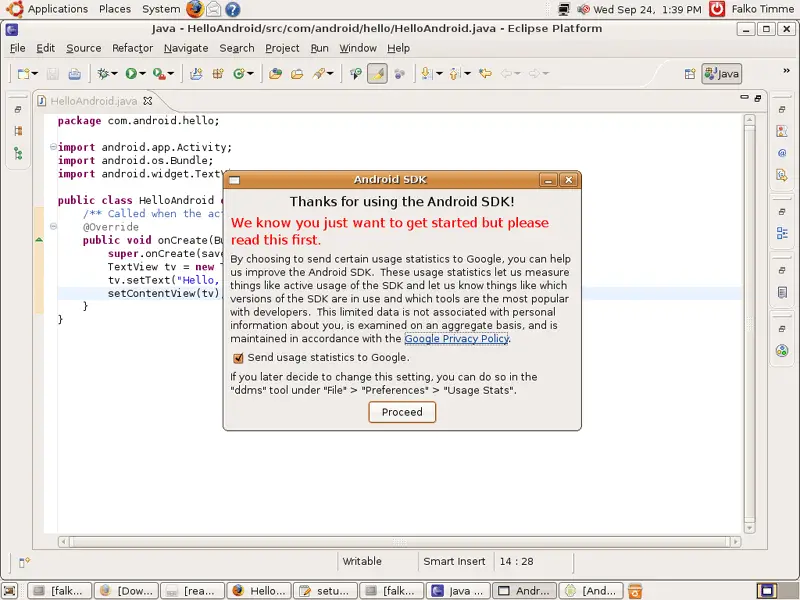This screenshot has width=800, height=600.
Task: Open the Places menu in top panel
Action: tap(115, 9)
